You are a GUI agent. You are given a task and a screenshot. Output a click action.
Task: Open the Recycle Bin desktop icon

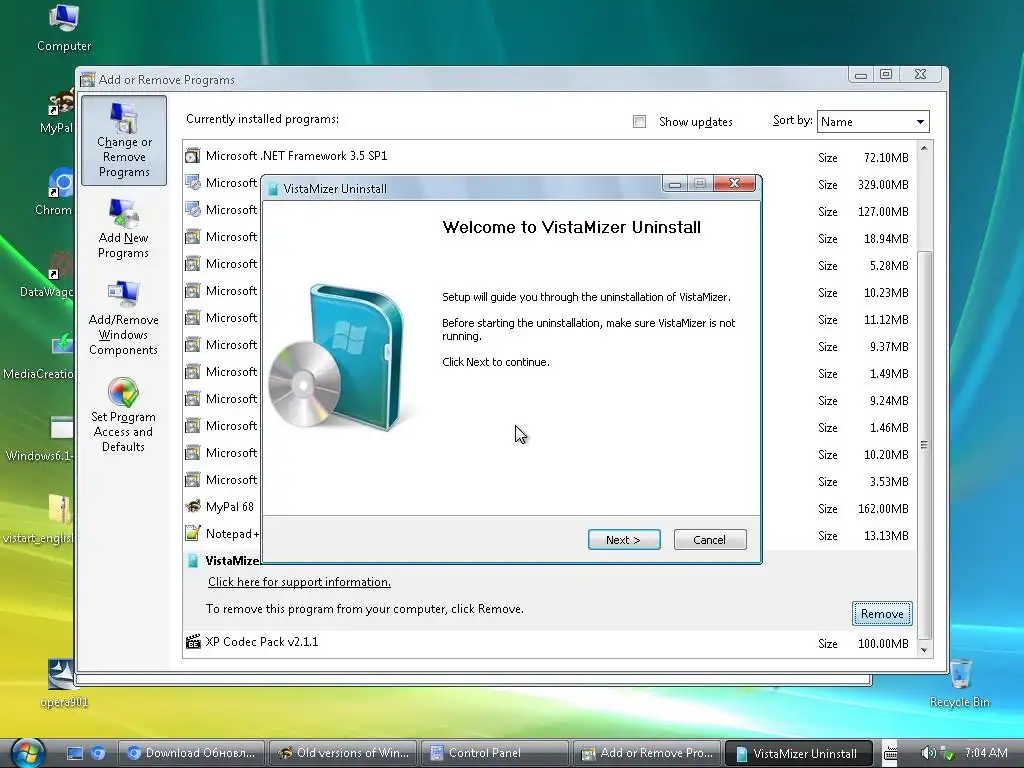(x=959, y=683)
